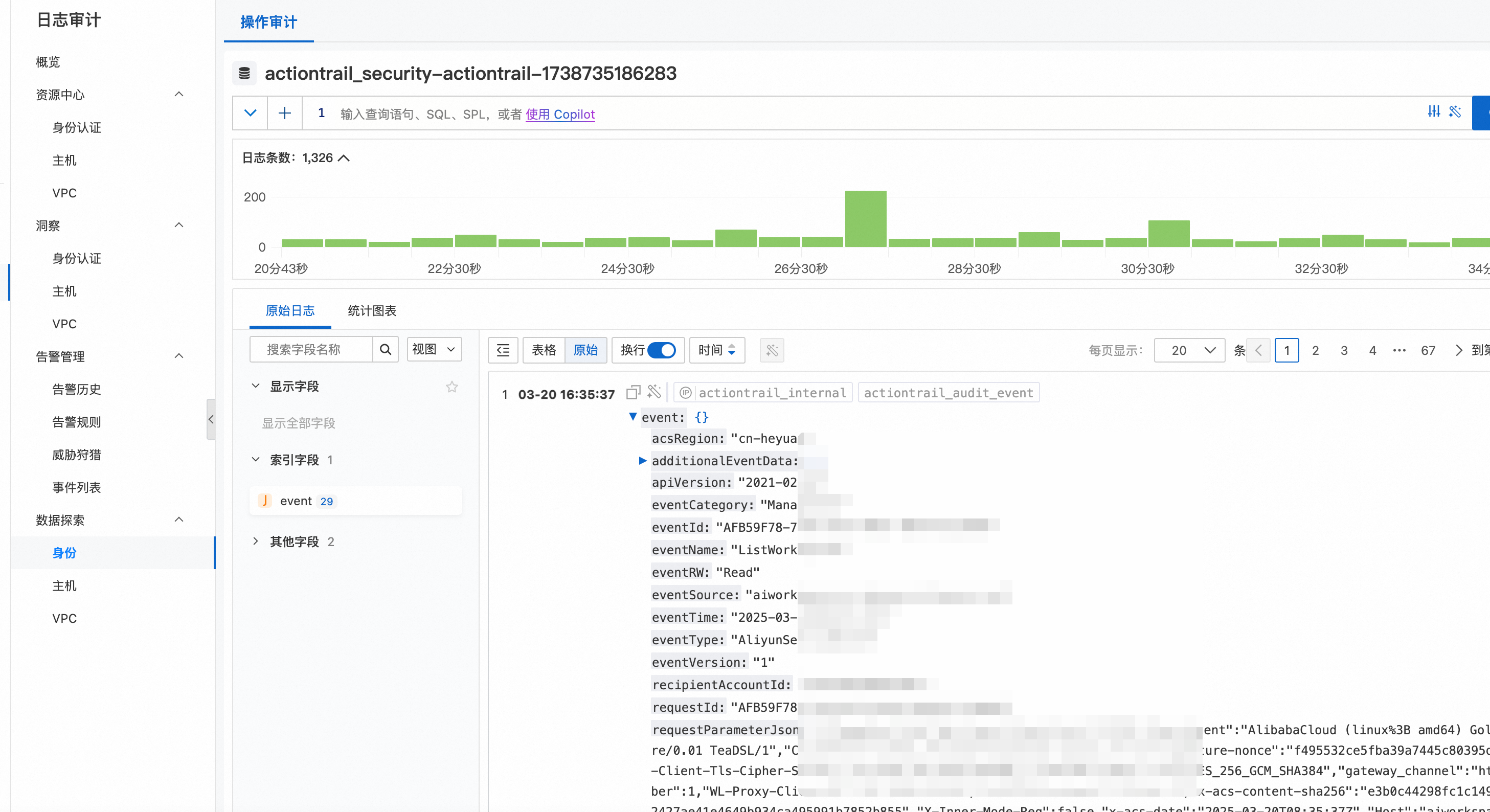Click the Copilot wand icon in query bar
This screenshot has width=1490, height=812.
(x=1455, y=111)
